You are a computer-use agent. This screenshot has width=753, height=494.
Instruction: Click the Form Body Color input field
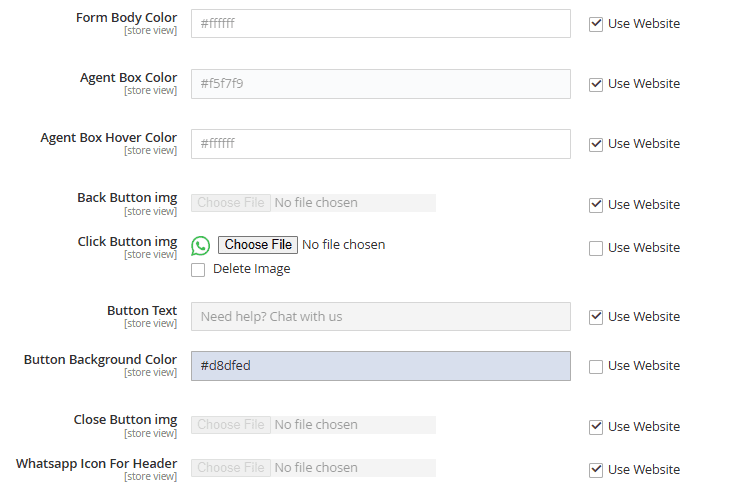point(380,24)
